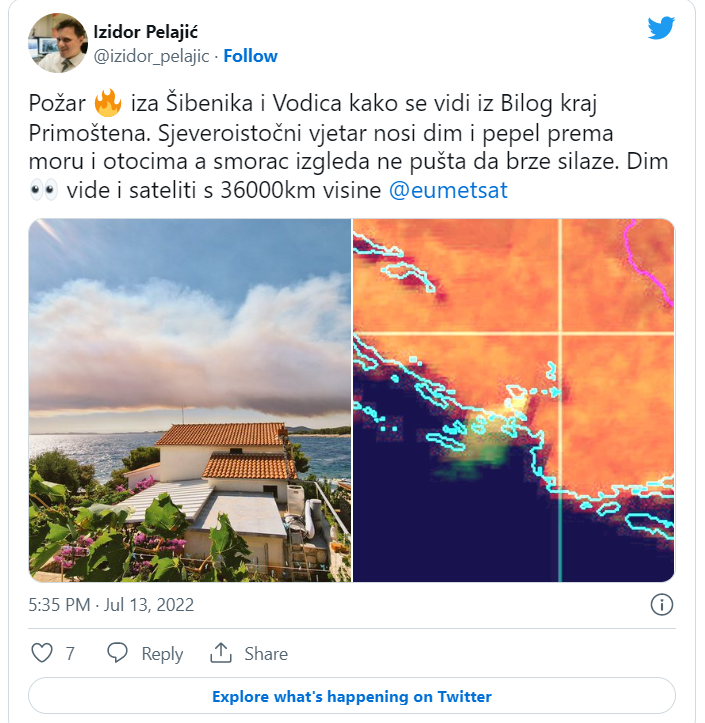Click the share arrow icon
The height and width of the screenshot is (723, 705).
tap(220, 653)
